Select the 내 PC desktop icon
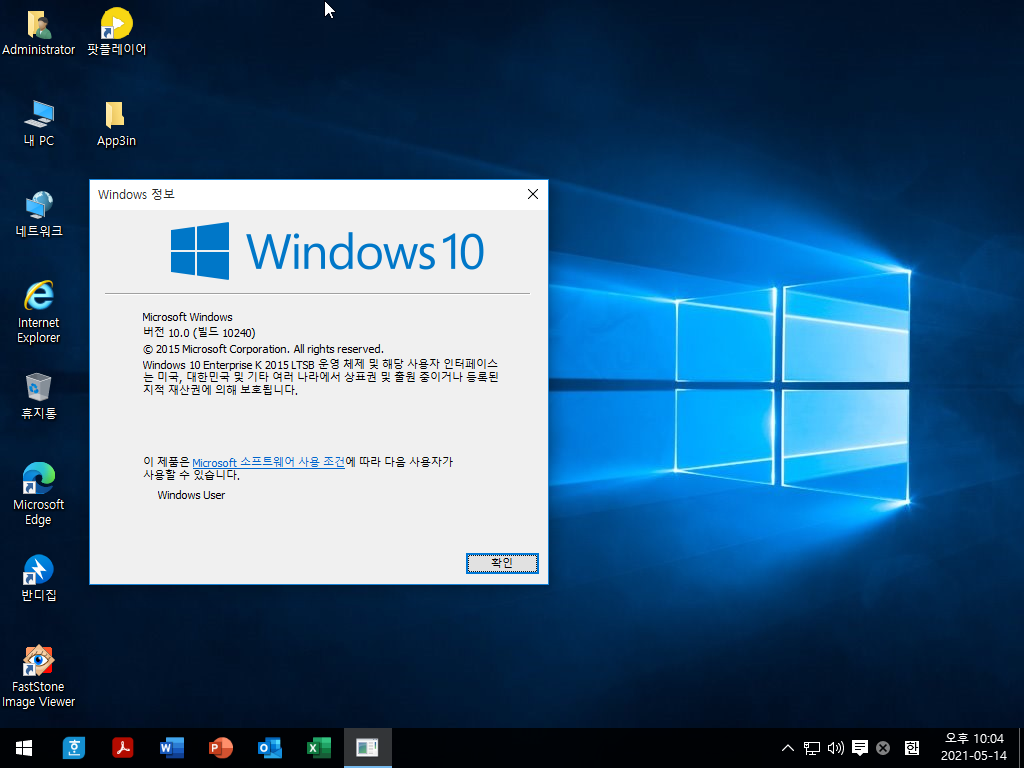 [x=39, y=124]
